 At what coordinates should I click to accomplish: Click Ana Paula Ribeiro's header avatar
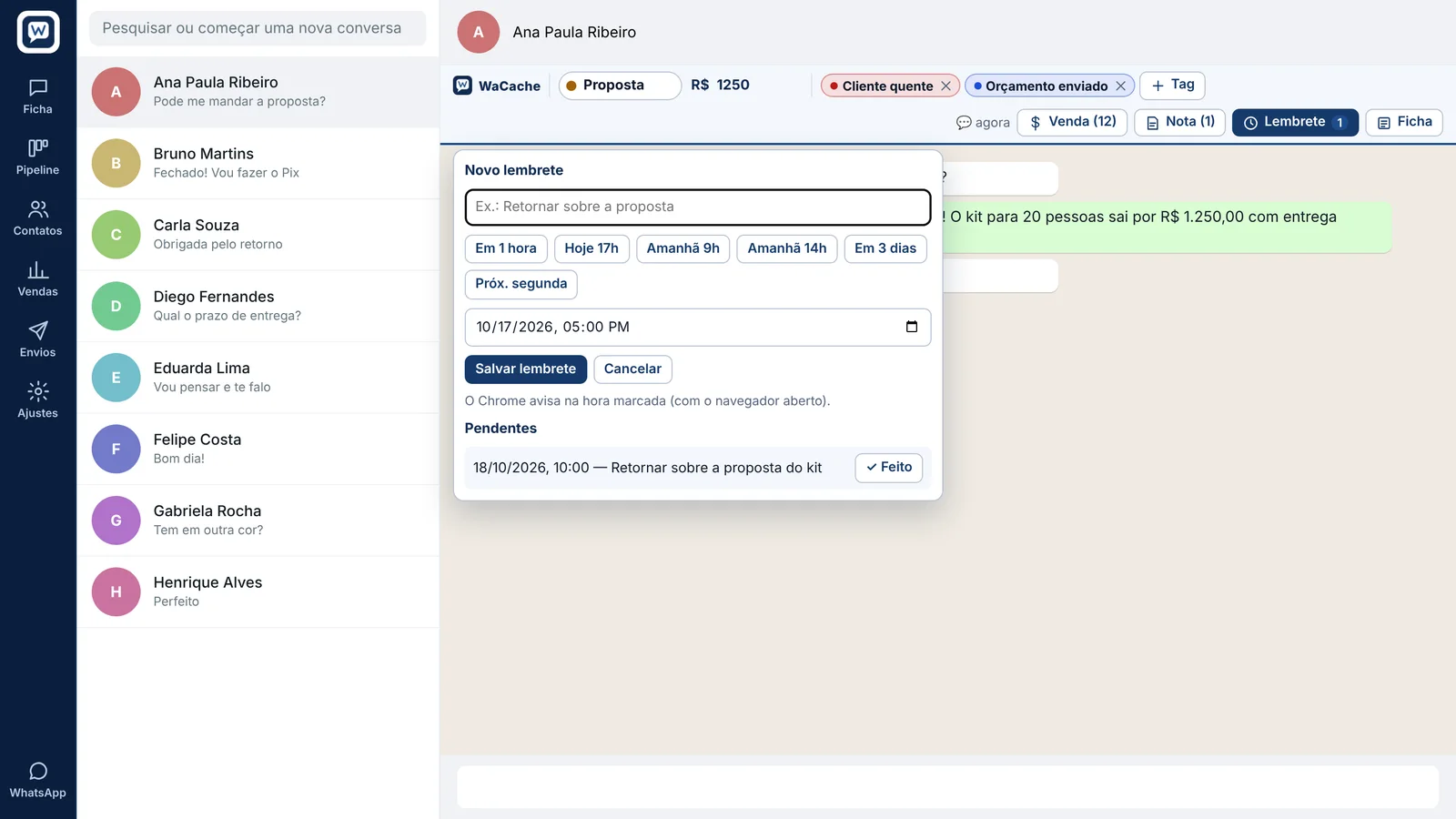click(x=479, y=32)
